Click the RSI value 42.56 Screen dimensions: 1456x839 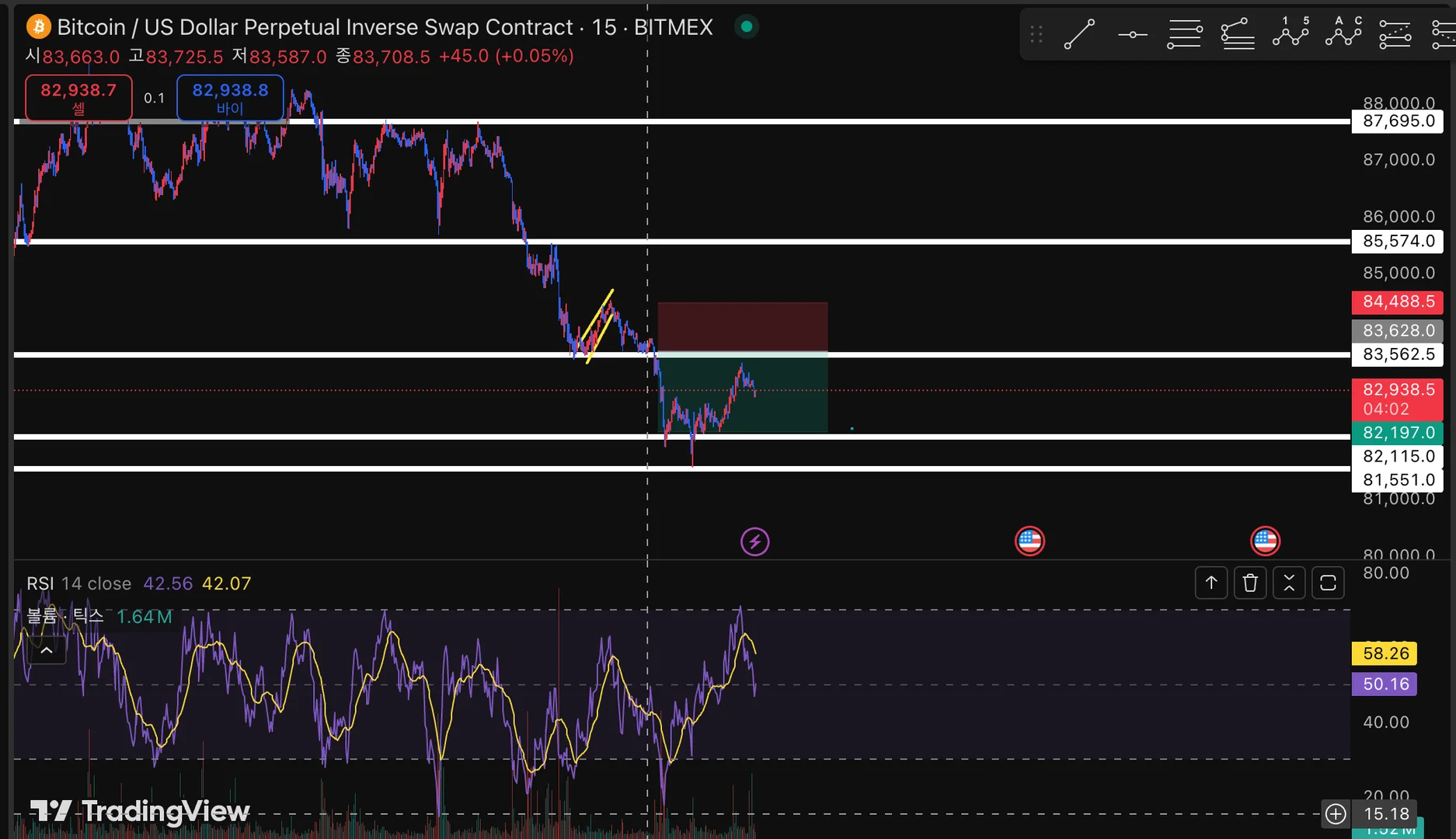(168, 583)
